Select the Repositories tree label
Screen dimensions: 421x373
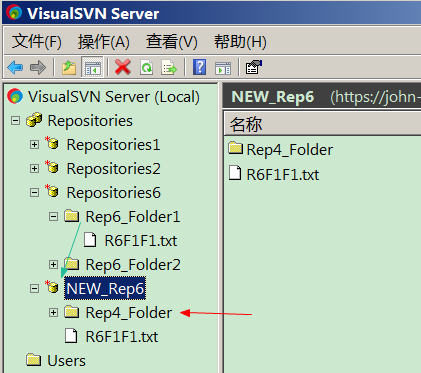(90, 121)
